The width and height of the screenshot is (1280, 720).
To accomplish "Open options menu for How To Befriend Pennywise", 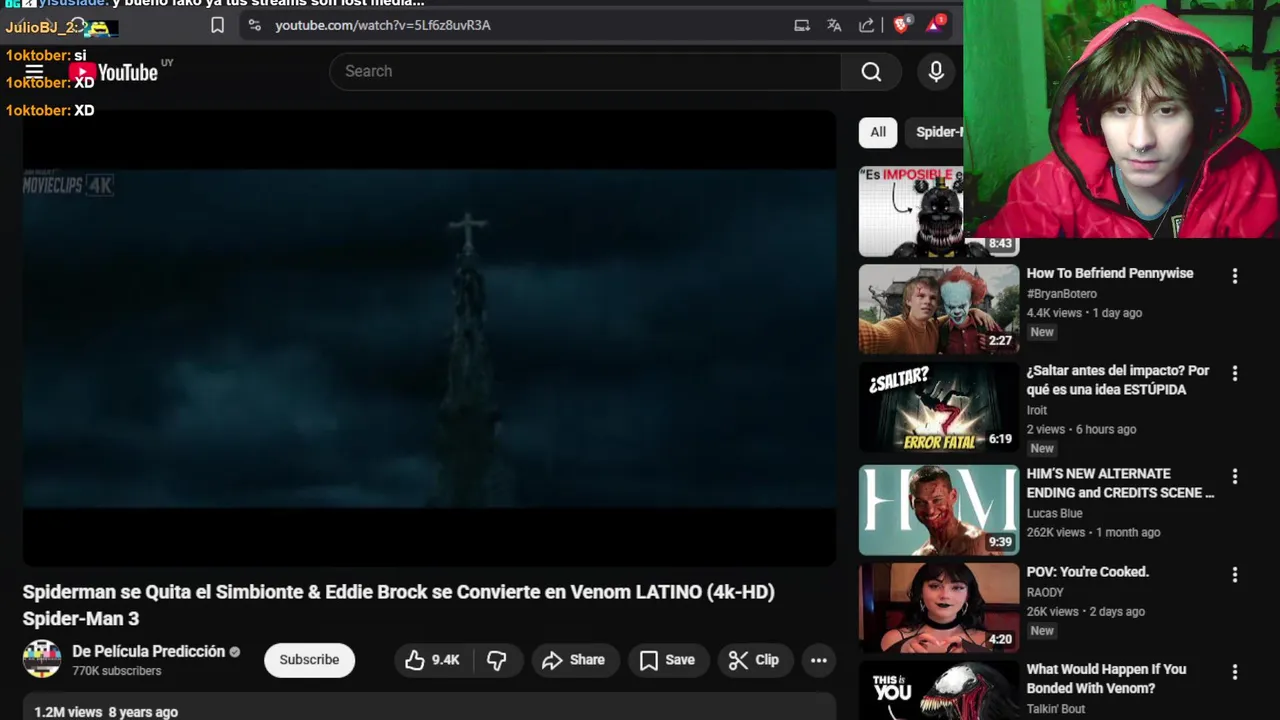I will [x=1235, y=276].
